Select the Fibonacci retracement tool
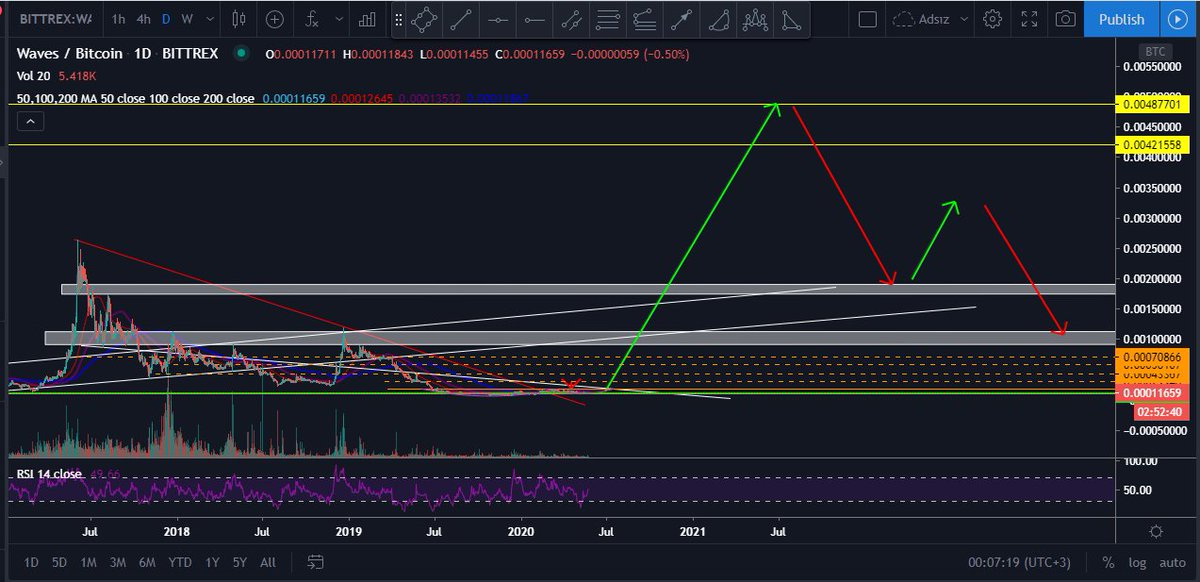Screen dimensions: 1200x582 608,19
